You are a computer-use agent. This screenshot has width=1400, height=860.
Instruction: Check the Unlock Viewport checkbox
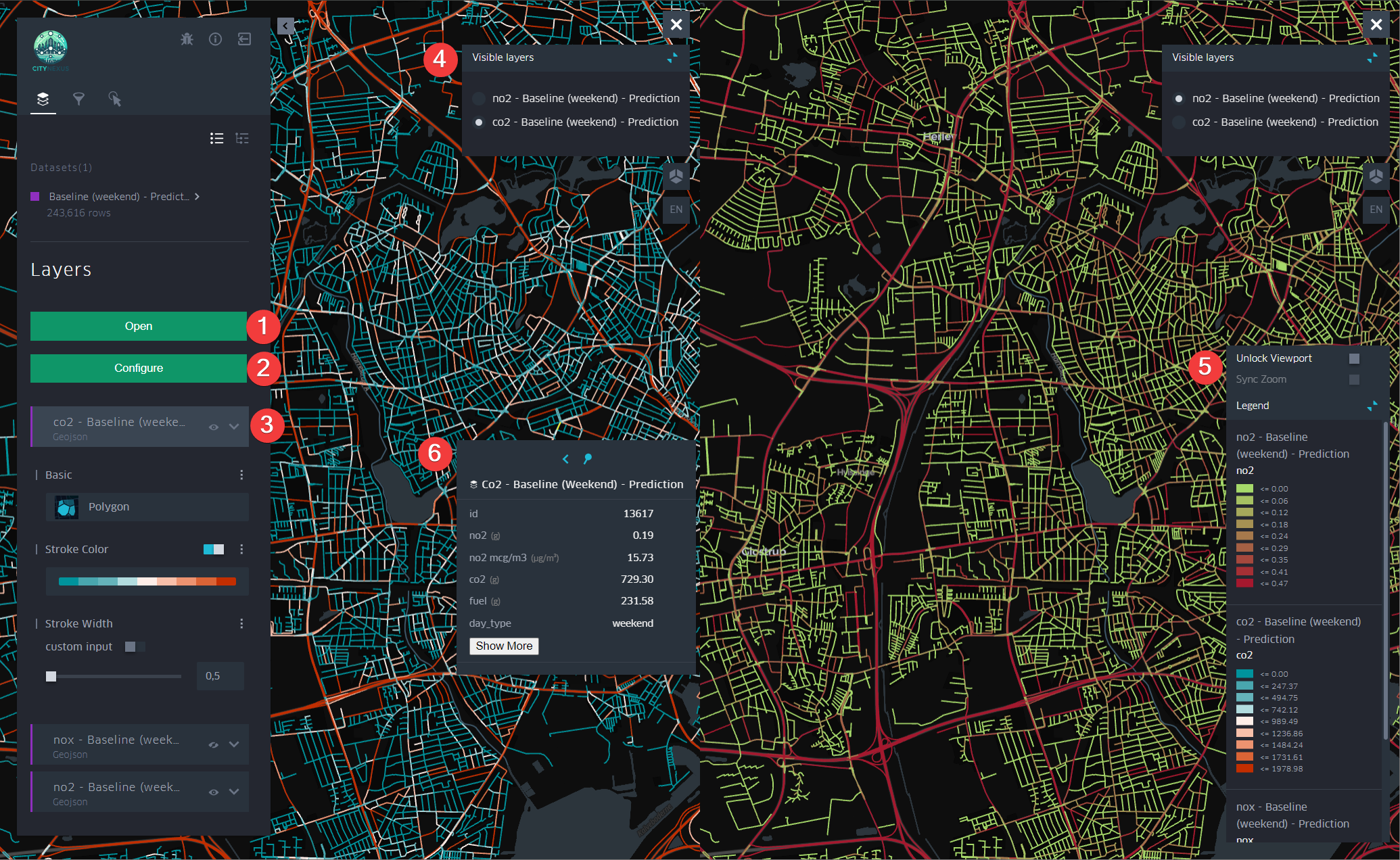click(1354, 358)
